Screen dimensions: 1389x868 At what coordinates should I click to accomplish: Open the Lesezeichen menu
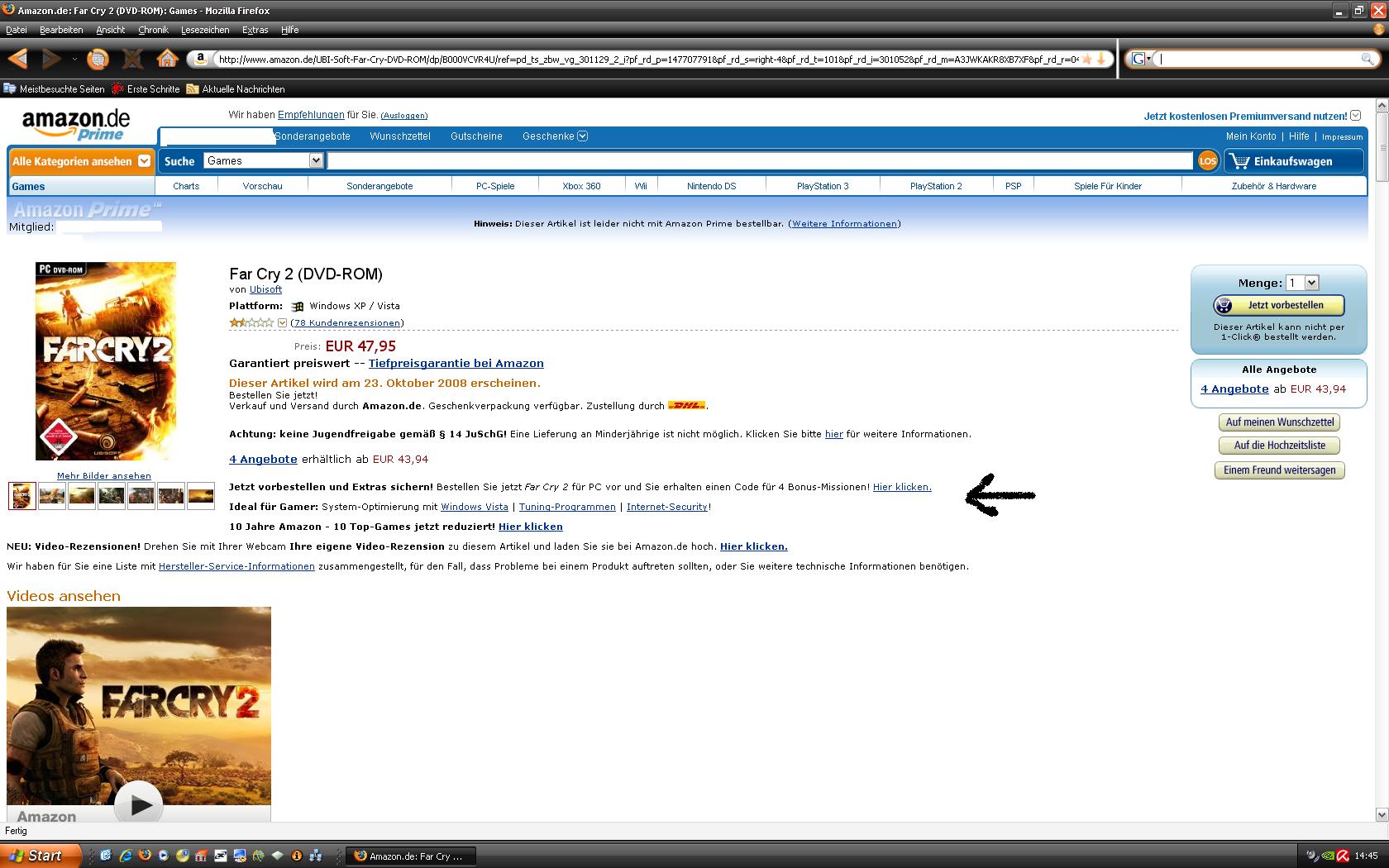205,30
